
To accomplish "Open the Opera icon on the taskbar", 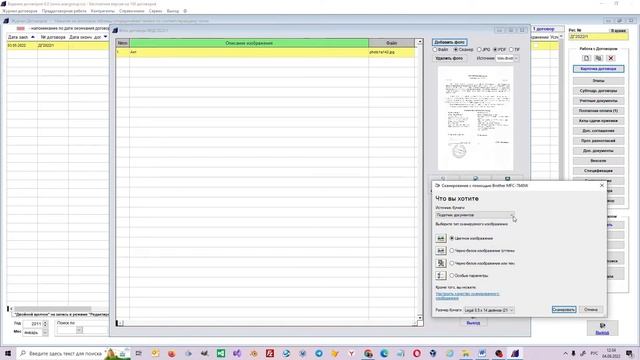I will coord(417,353).
